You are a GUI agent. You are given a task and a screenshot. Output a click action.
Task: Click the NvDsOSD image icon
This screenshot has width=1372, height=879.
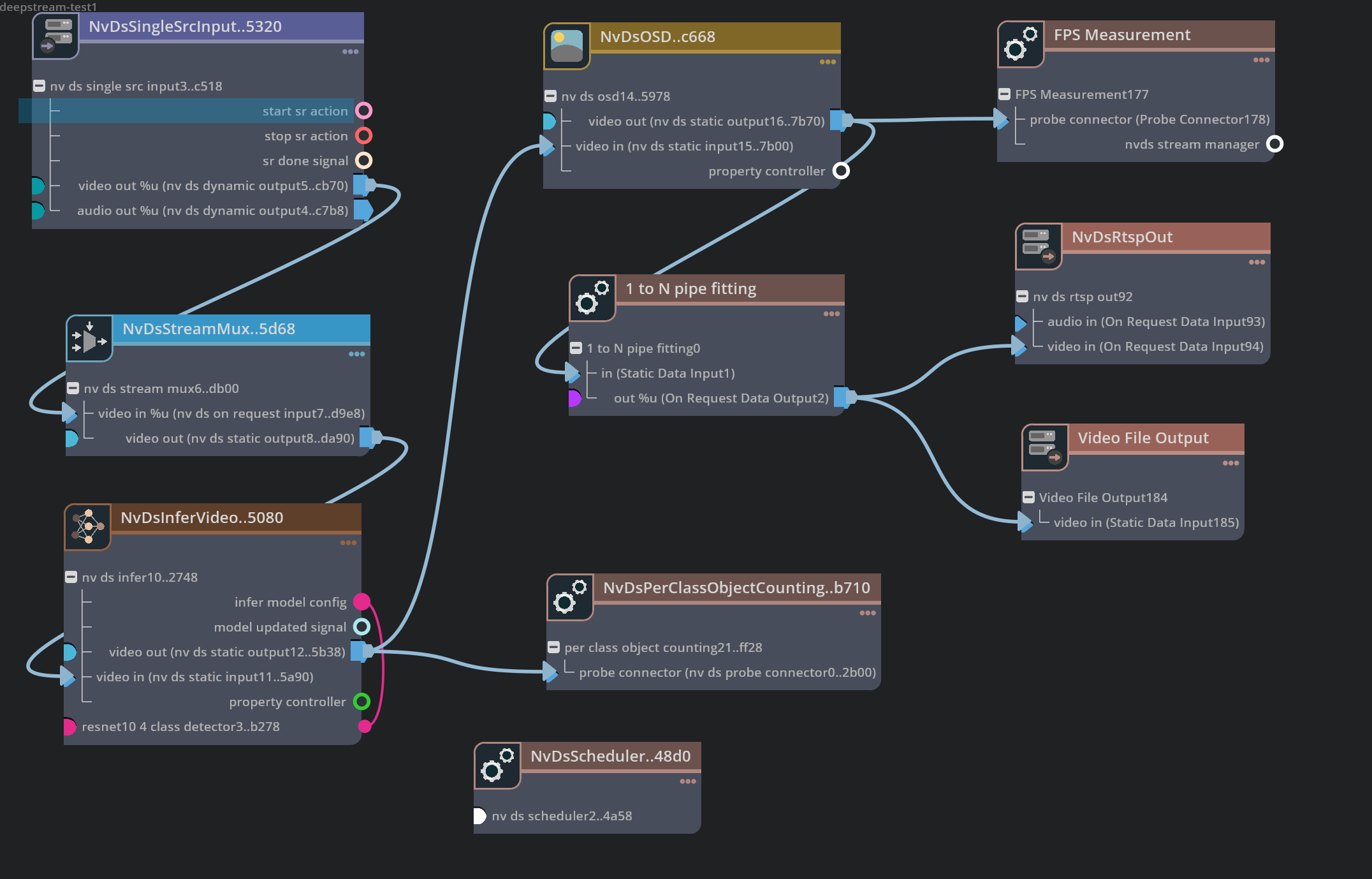(567, 46)
